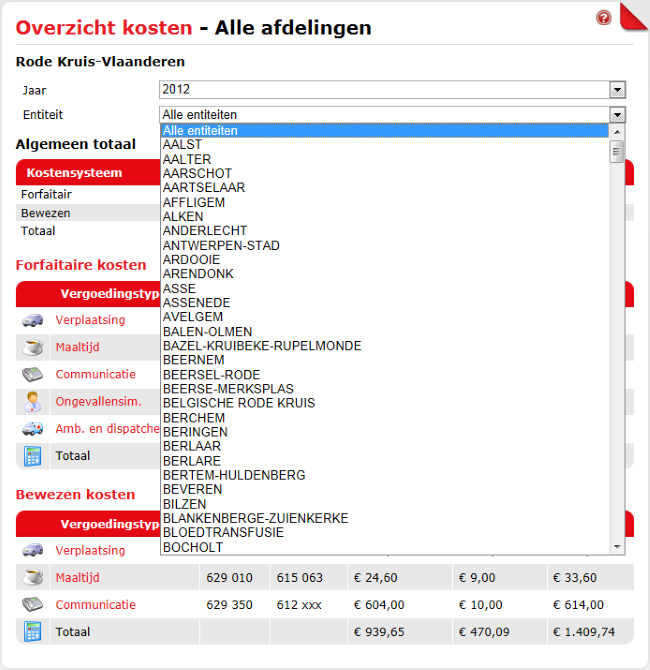Choose AFFLIGEM in the list
This screenshot has height=670, width=650.
tap(385, 202)
